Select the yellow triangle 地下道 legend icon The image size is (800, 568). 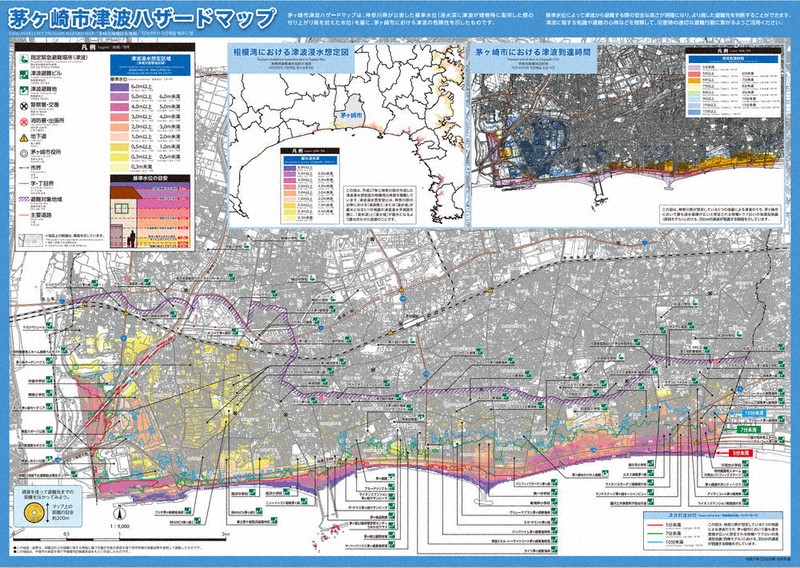point(24,138)
